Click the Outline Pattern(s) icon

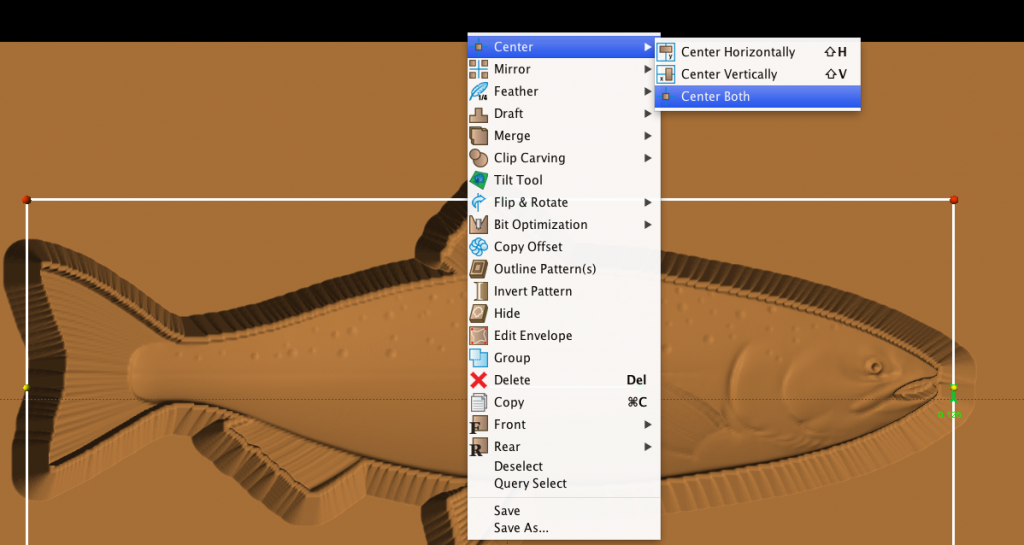point(479,269)
